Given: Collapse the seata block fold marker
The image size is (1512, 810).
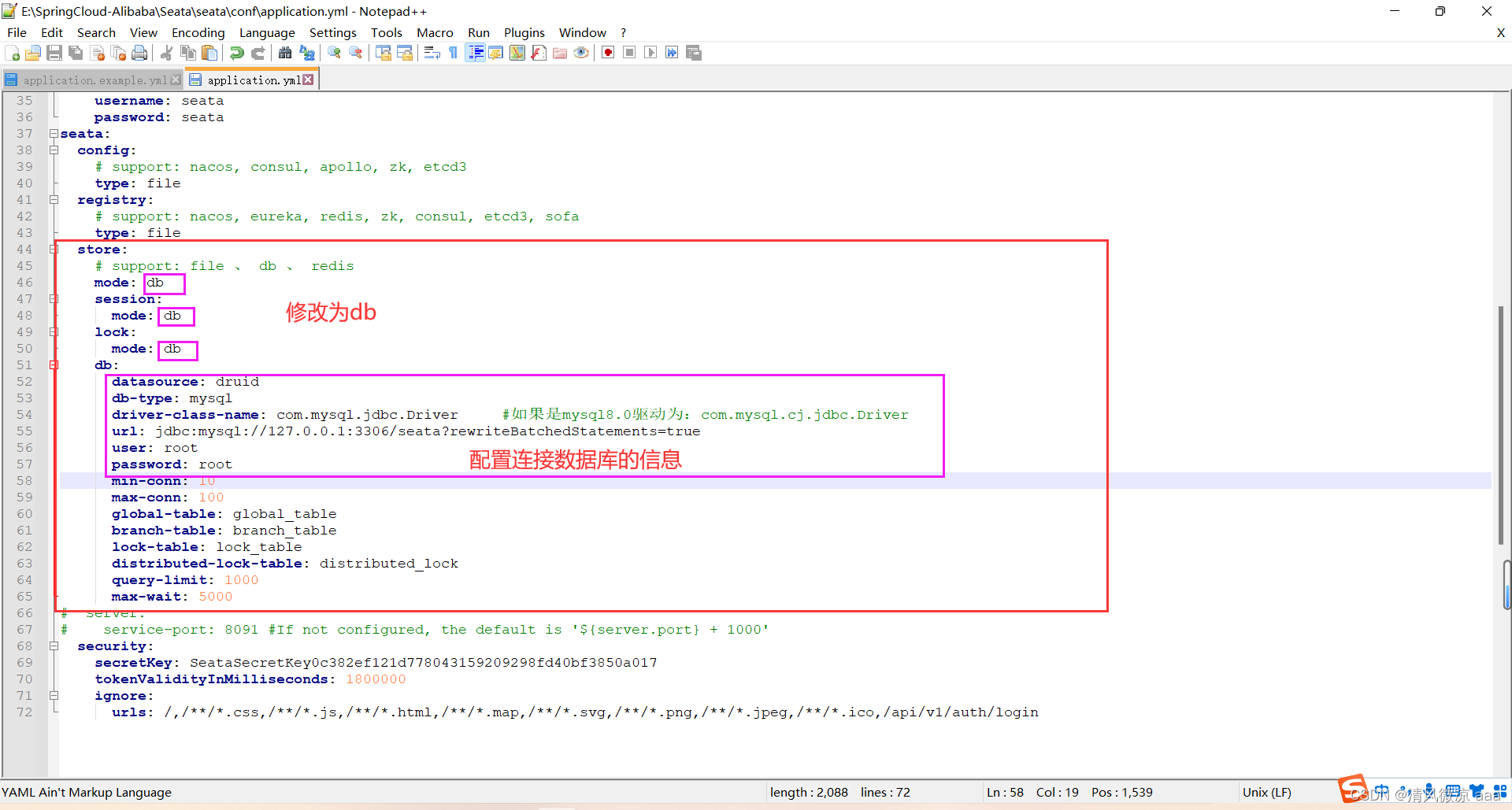Looking at the screenshot, I should coord(54,134).
